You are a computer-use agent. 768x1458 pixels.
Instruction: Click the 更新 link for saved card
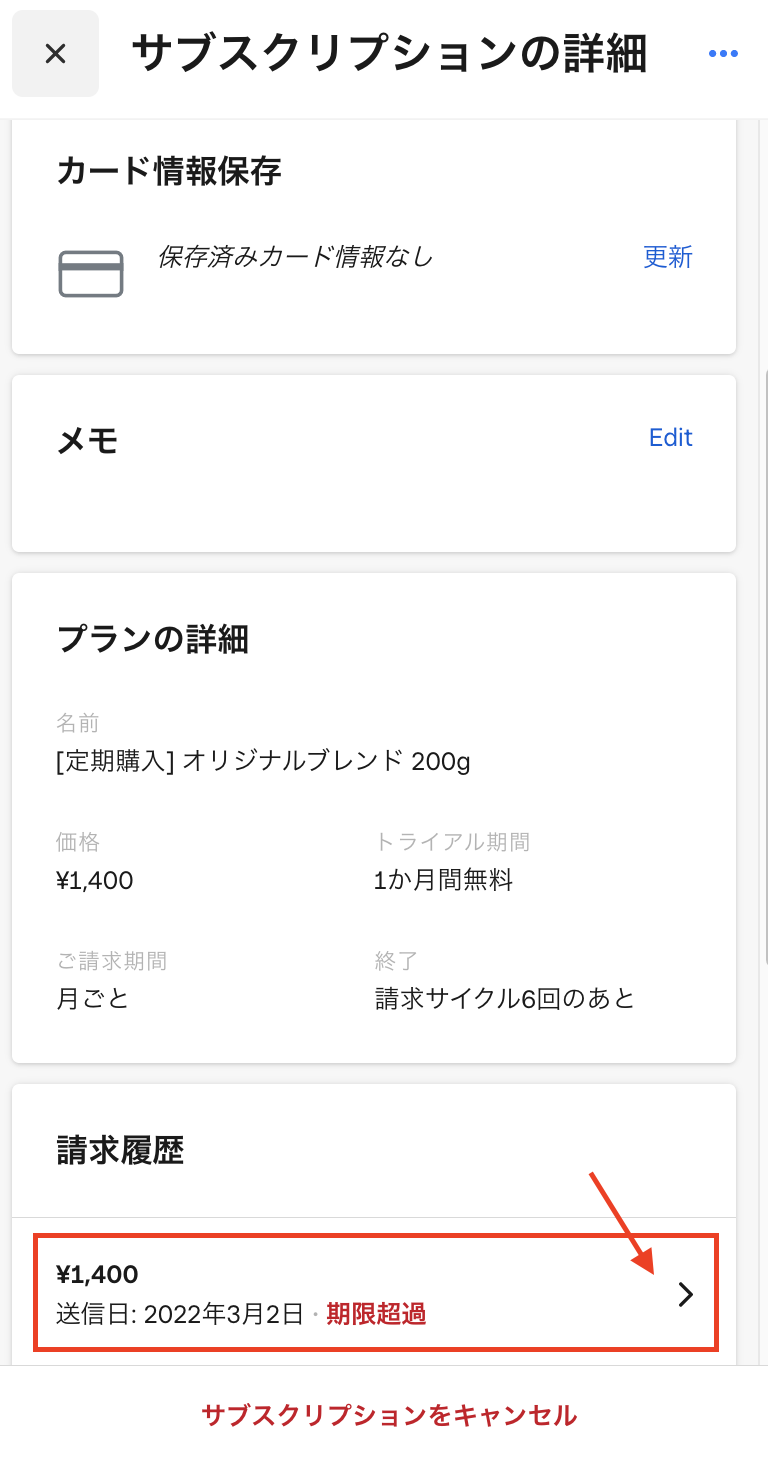coord(667,257)
